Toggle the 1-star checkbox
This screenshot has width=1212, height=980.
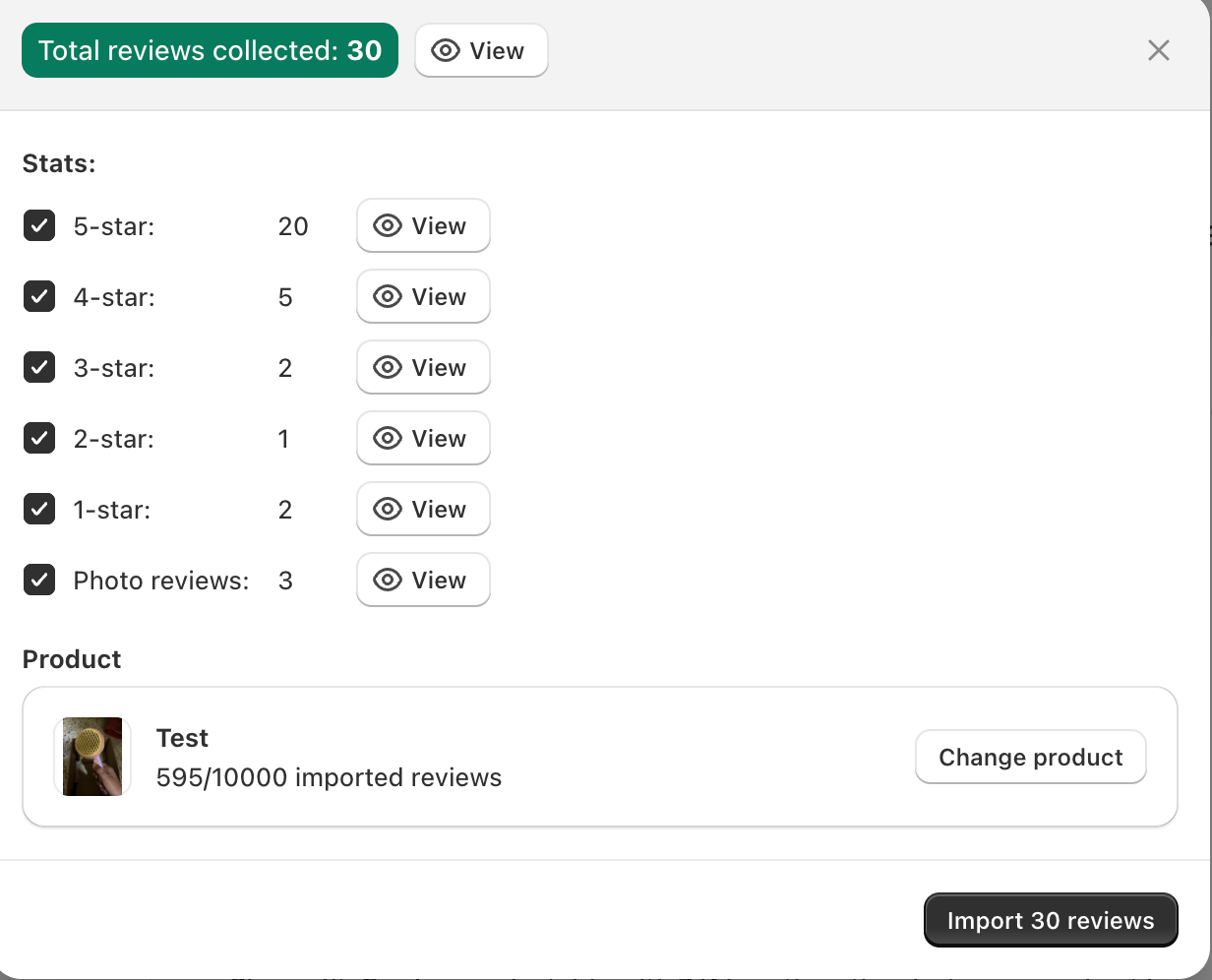pos(39,510)
